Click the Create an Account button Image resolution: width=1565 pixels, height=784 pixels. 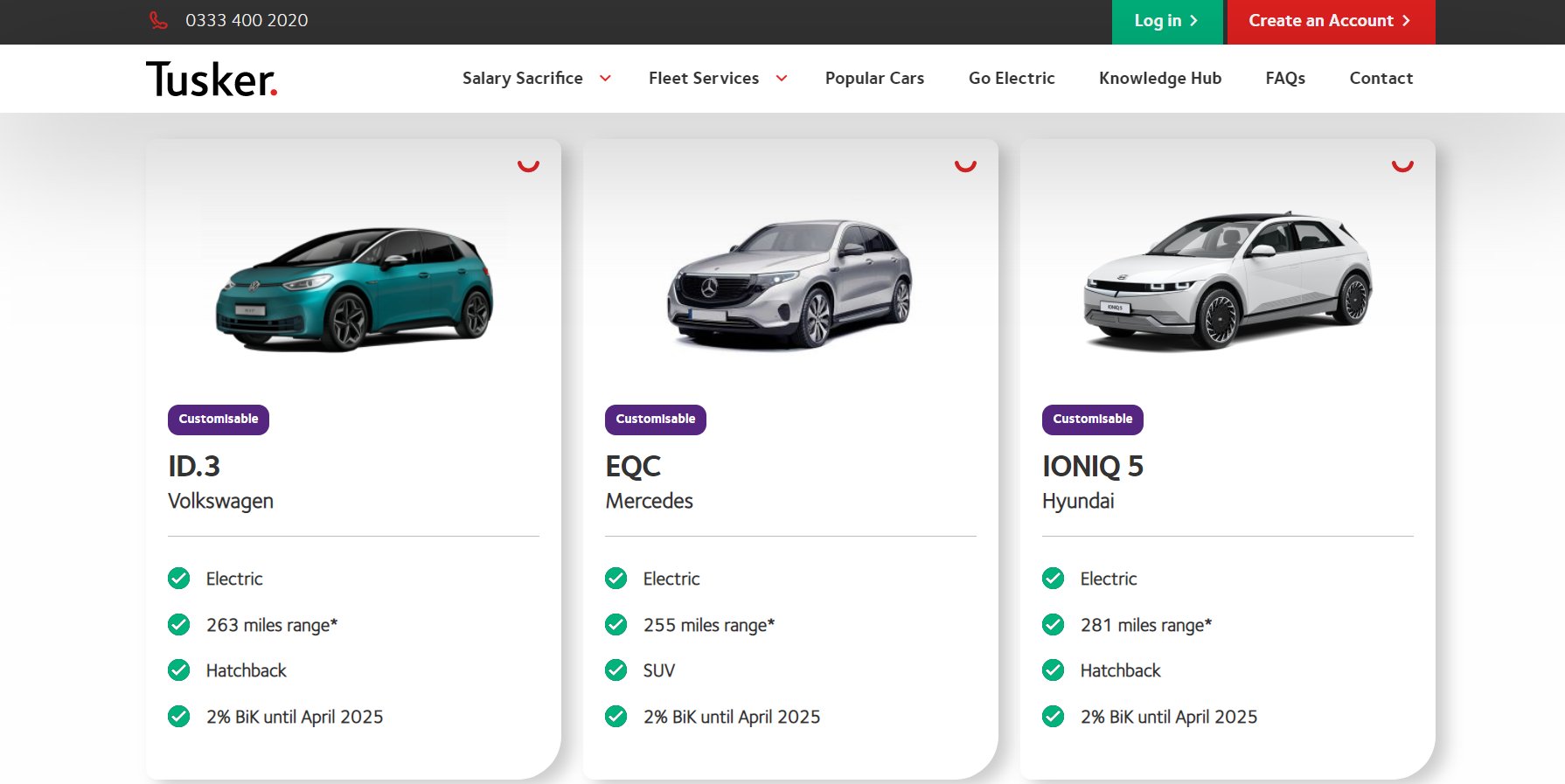(x=1332, y=22)
